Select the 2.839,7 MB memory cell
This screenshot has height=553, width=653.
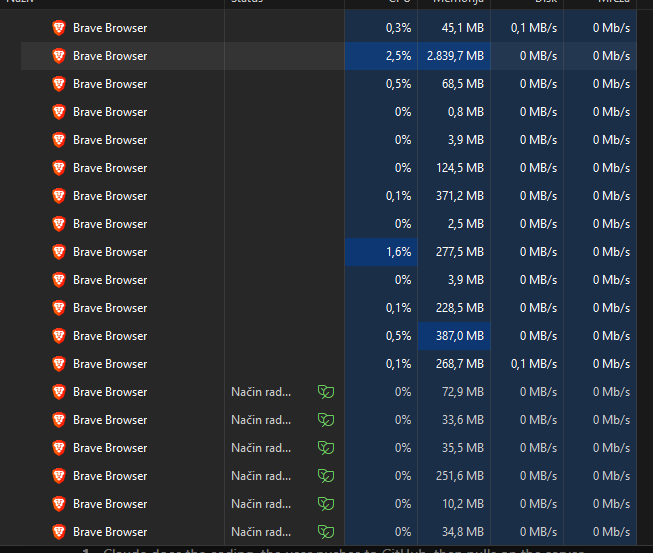coord(454,56)
